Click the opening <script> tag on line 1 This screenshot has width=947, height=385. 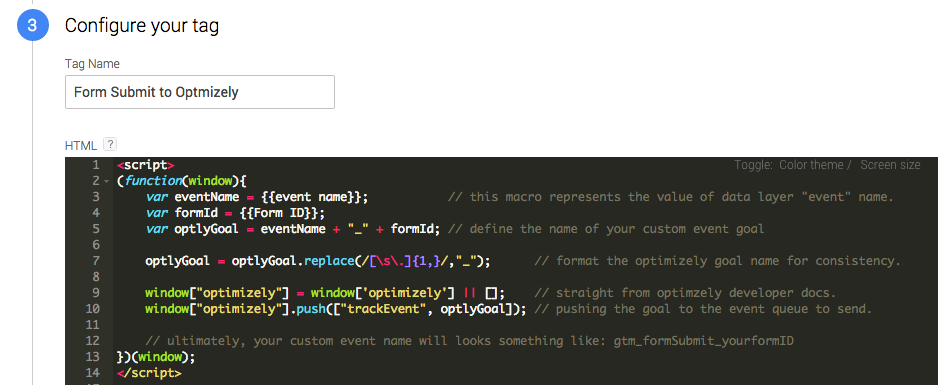[x=146, y=165]
